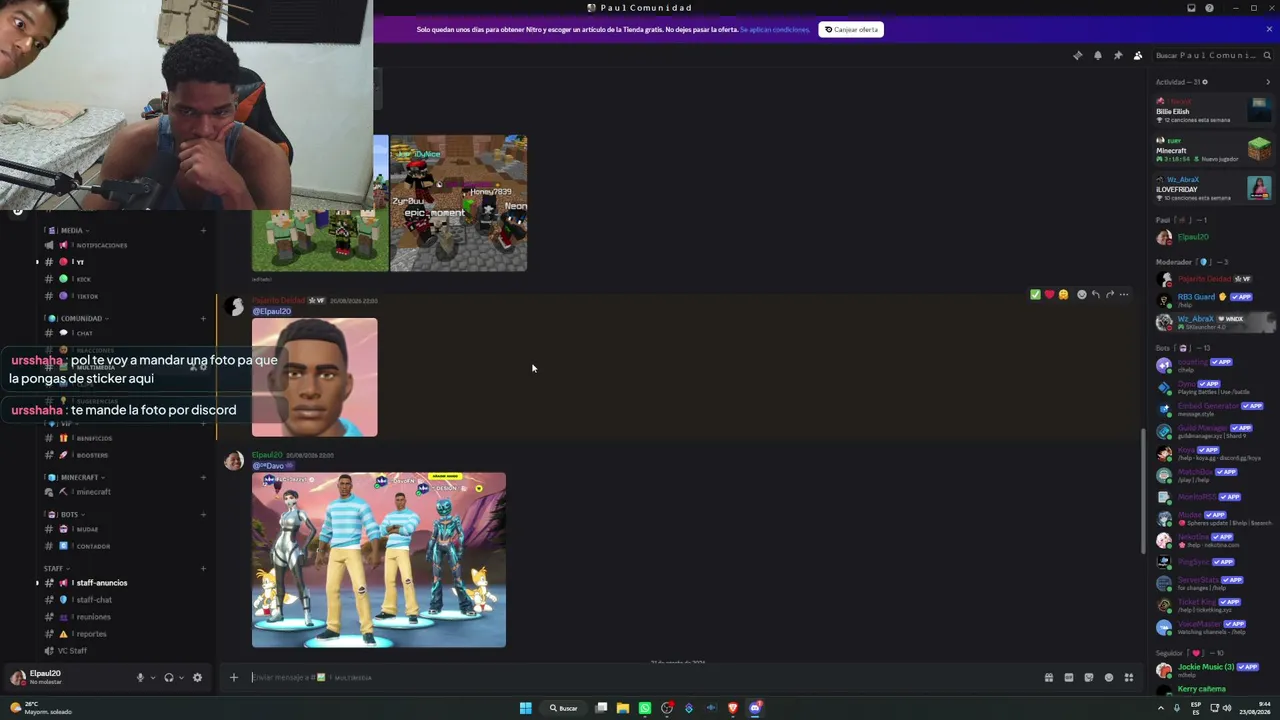Open the Billie Eilish activity card
The height and width of the screenshot is (720, 1280).
pyautogui.click(x=1213, y=111)
